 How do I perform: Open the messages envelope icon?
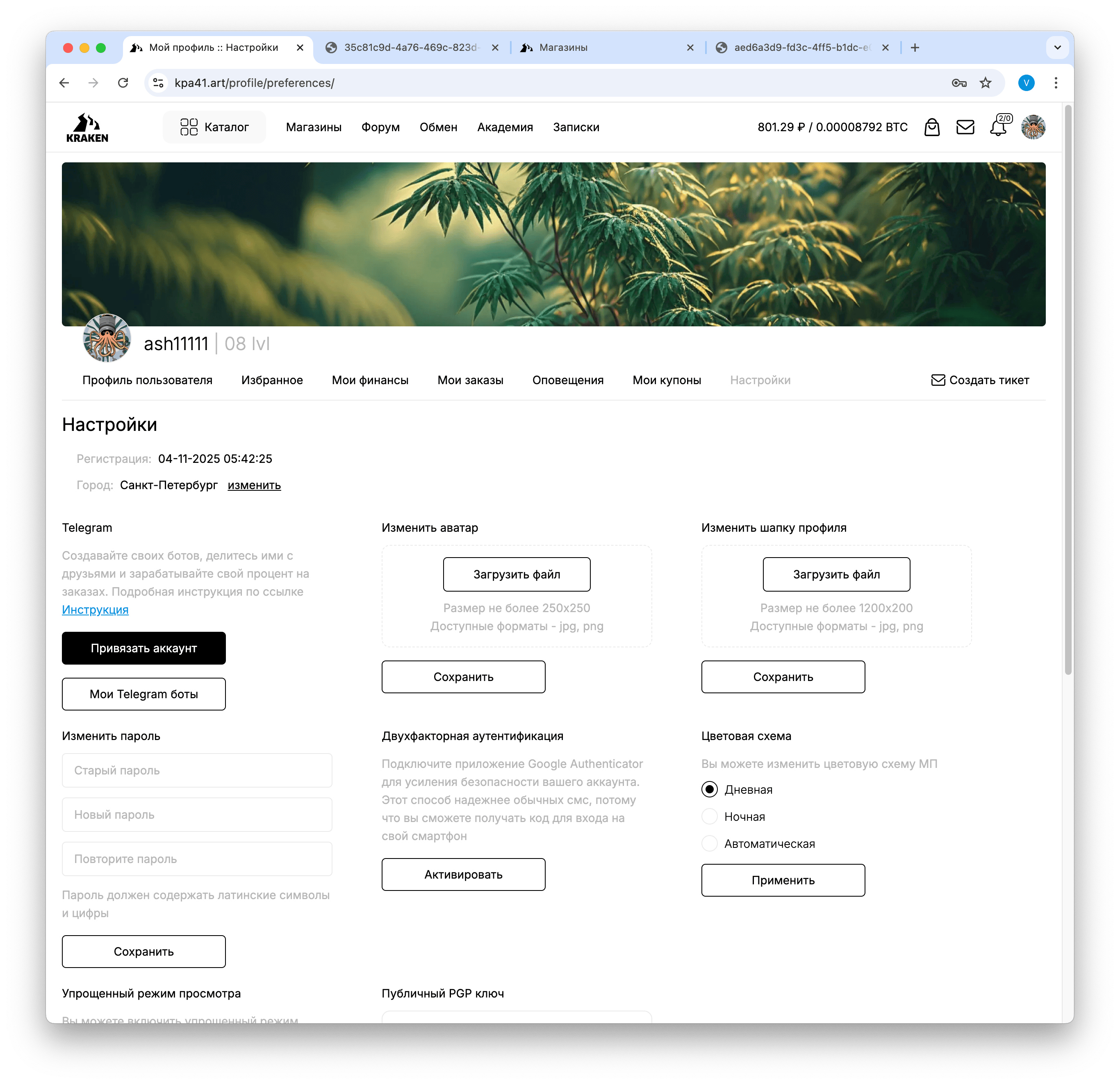(x=965, y=127)
